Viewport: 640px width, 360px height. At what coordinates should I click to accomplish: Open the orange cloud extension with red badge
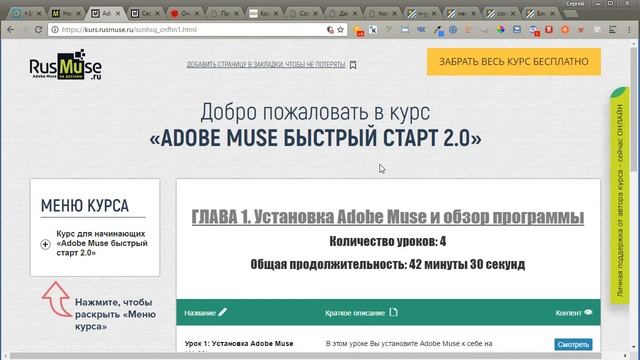point(359,31)
